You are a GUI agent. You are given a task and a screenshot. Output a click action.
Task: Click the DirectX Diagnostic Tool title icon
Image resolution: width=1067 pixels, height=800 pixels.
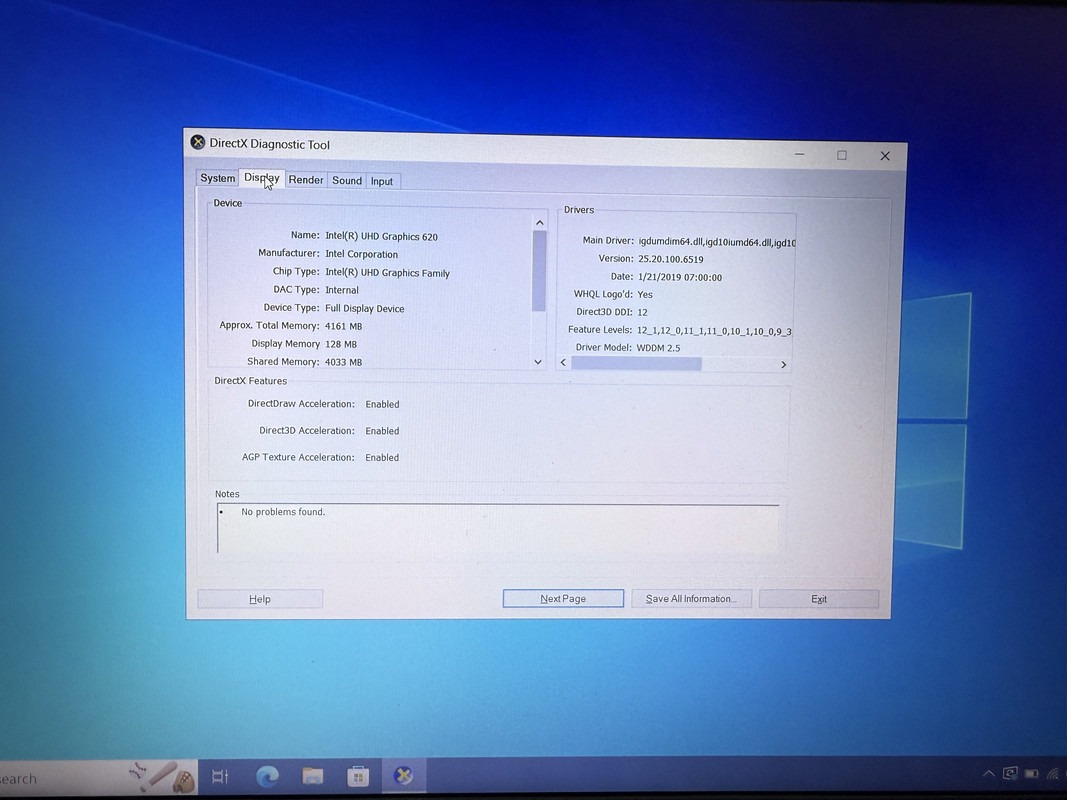click(x=197, y=141)
